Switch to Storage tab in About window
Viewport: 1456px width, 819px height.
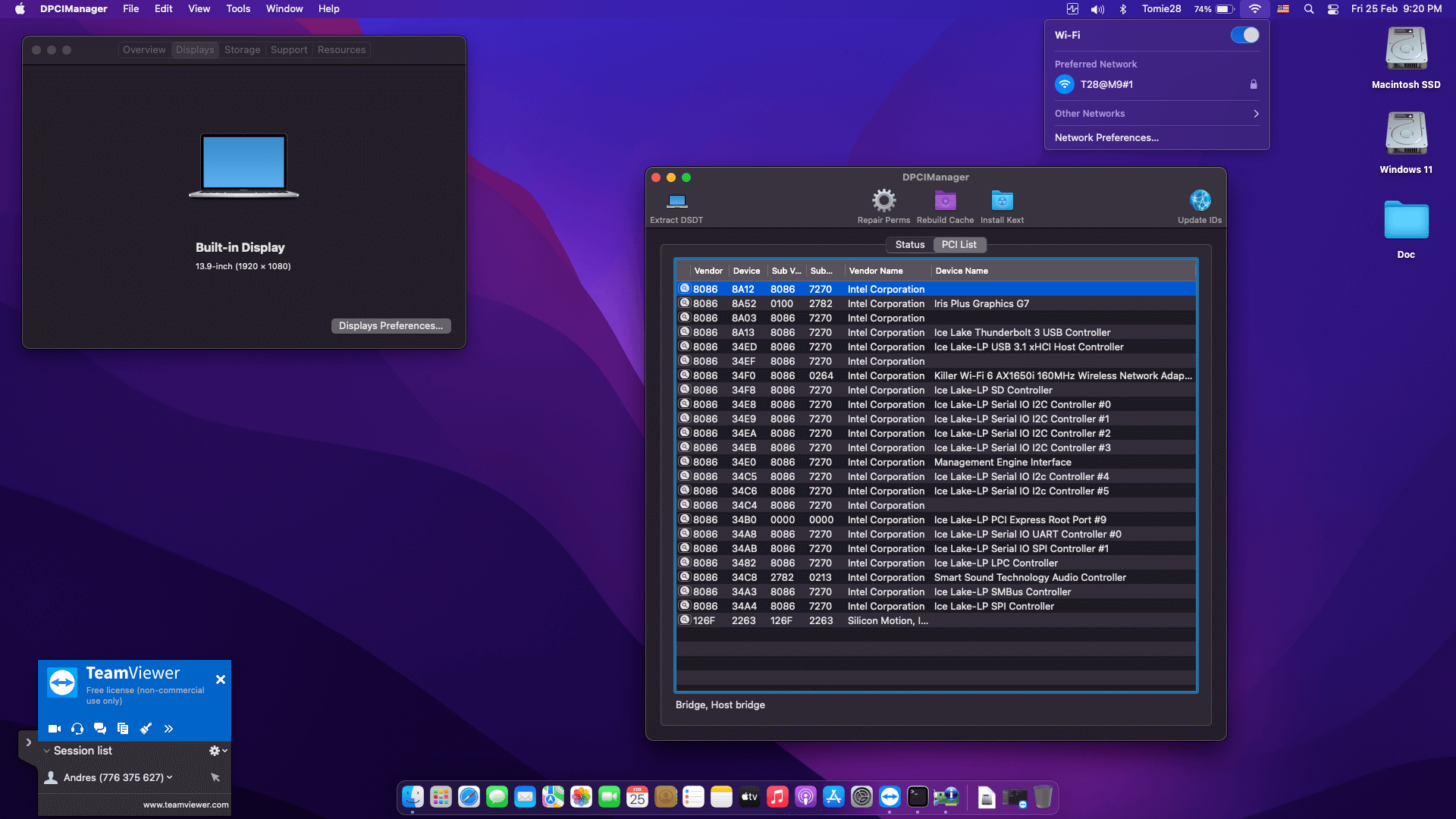242,49
